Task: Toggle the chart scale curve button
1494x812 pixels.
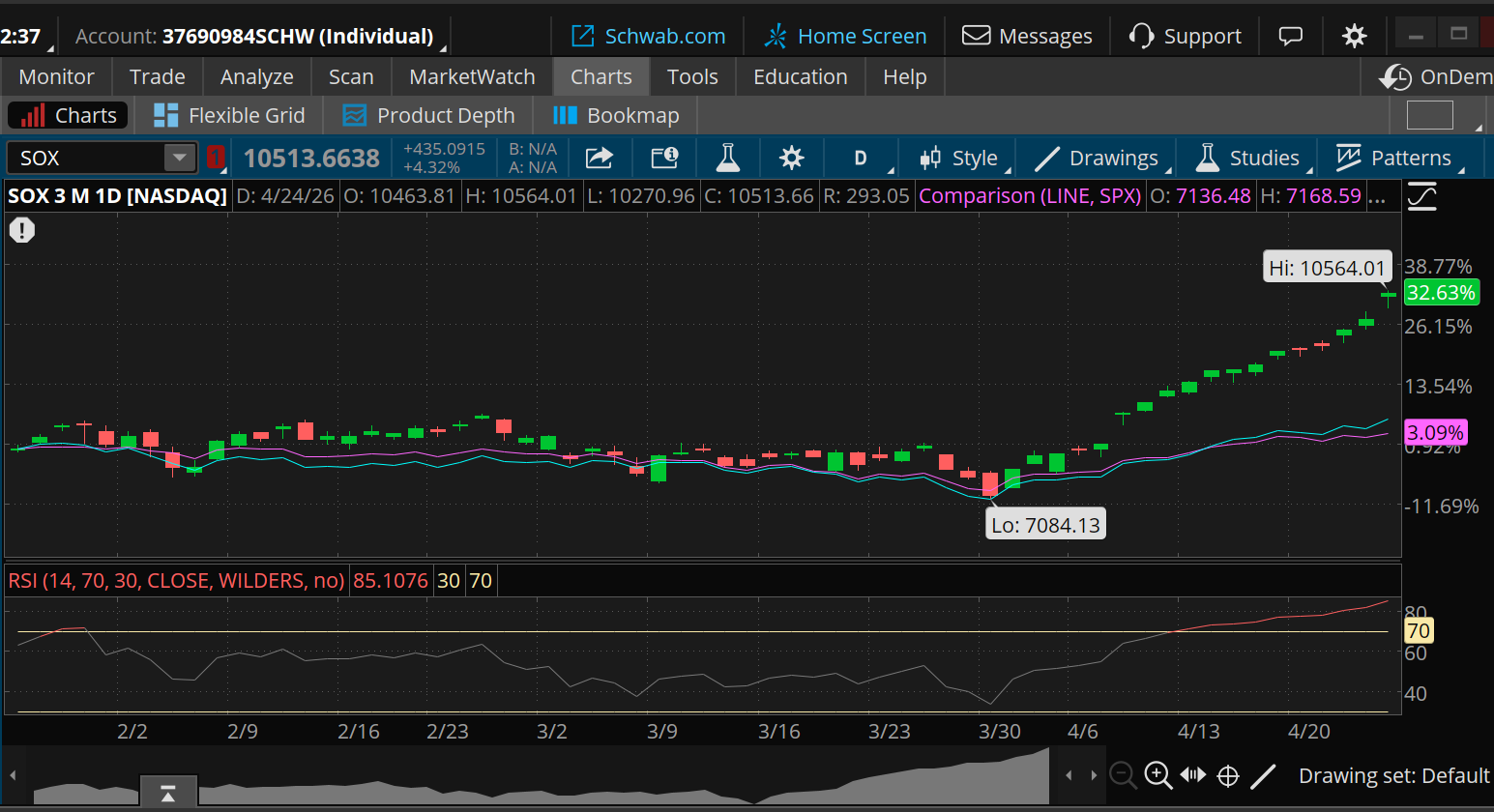Action: coord(1421,197)
